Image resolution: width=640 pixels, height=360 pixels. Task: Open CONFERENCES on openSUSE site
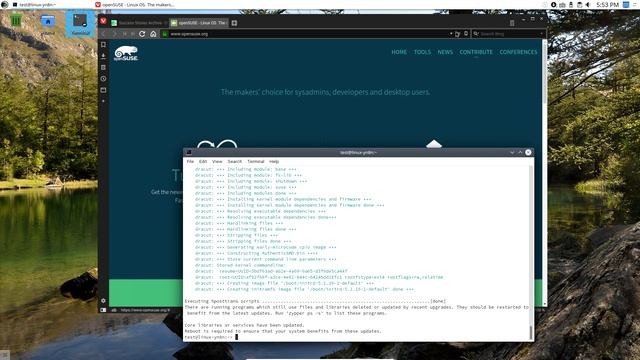pos(518,52)
